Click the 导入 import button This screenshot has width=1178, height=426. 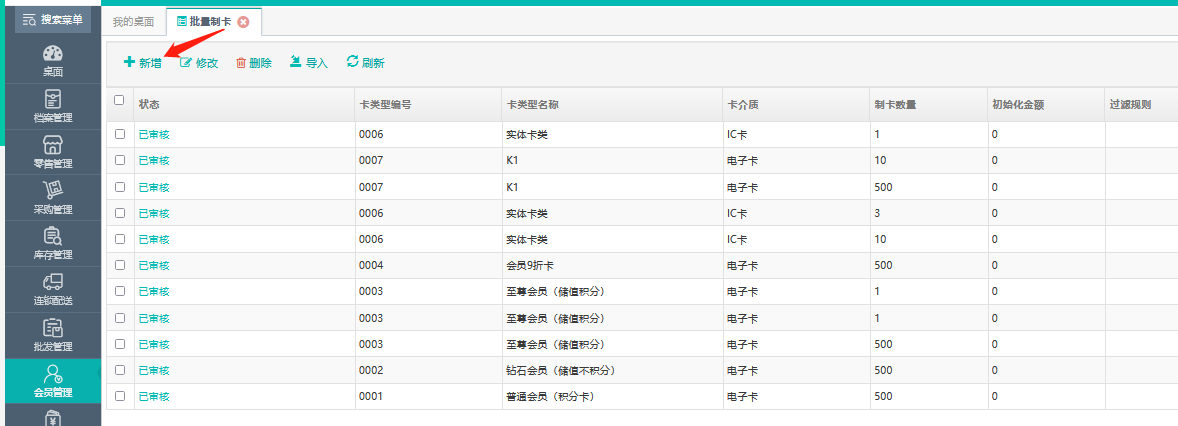pos(309,63)
